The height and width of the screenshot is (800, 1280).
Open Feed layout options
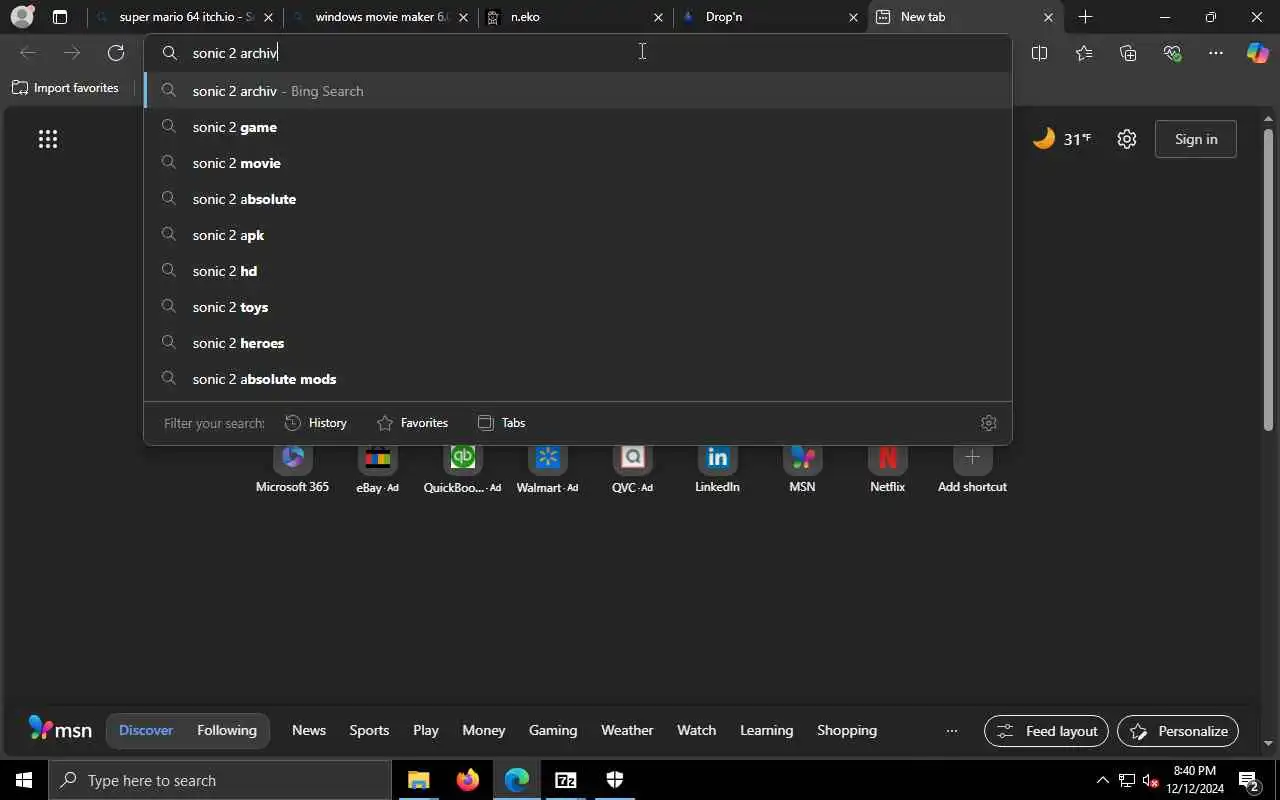1046,731
